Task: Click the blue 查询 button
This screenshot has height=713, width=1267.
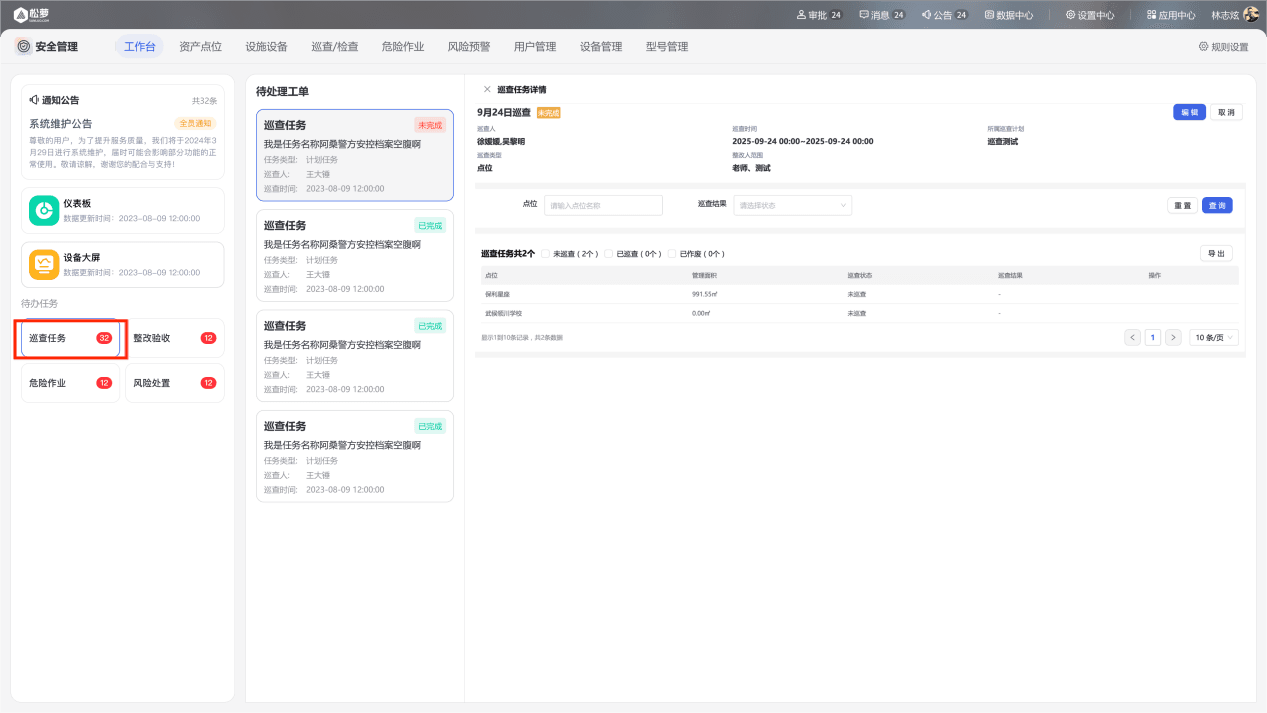Action: coord(1217,205)
